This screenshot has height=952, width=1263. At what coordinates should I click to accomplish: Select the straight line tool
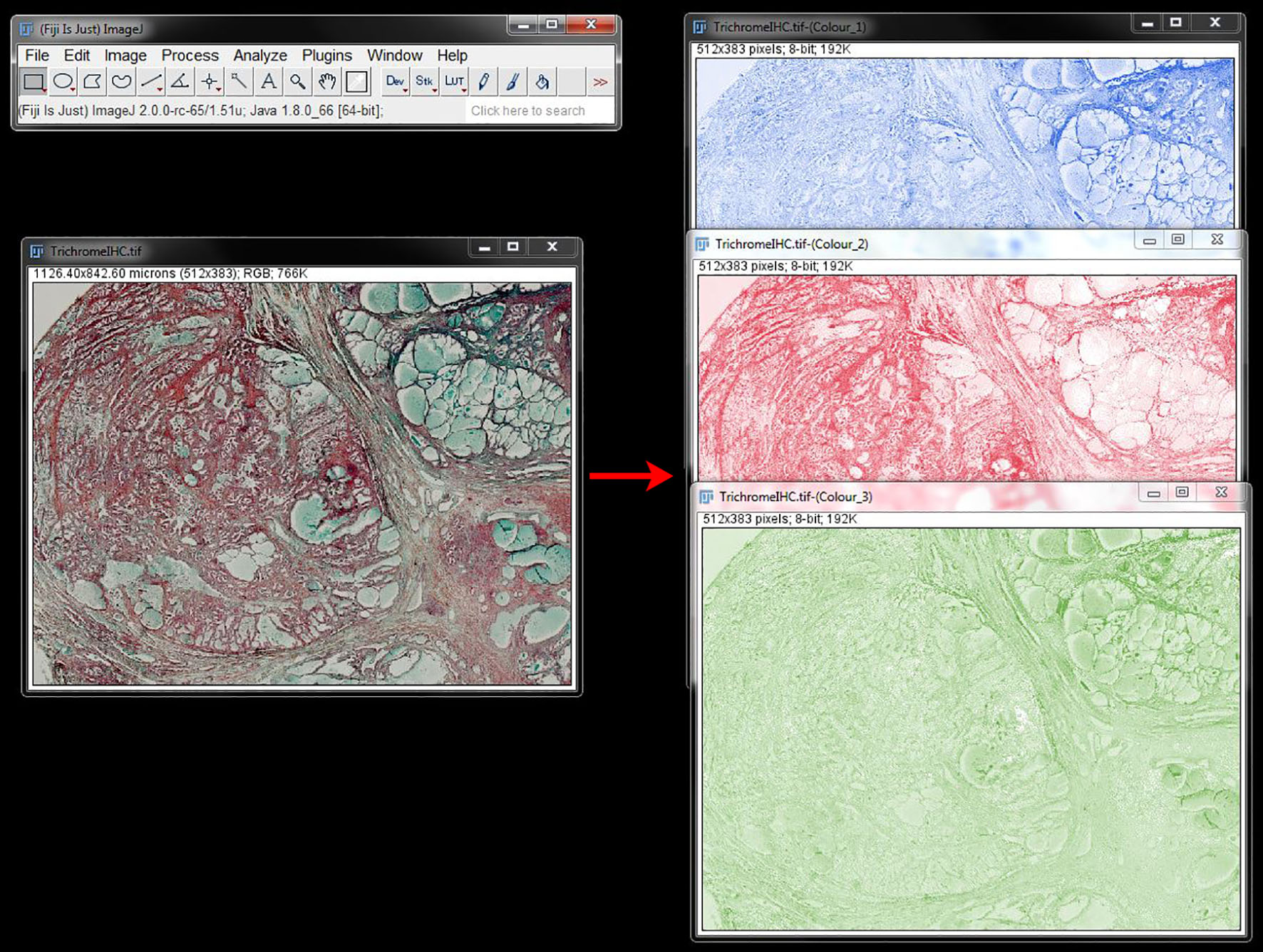[150, 81]
